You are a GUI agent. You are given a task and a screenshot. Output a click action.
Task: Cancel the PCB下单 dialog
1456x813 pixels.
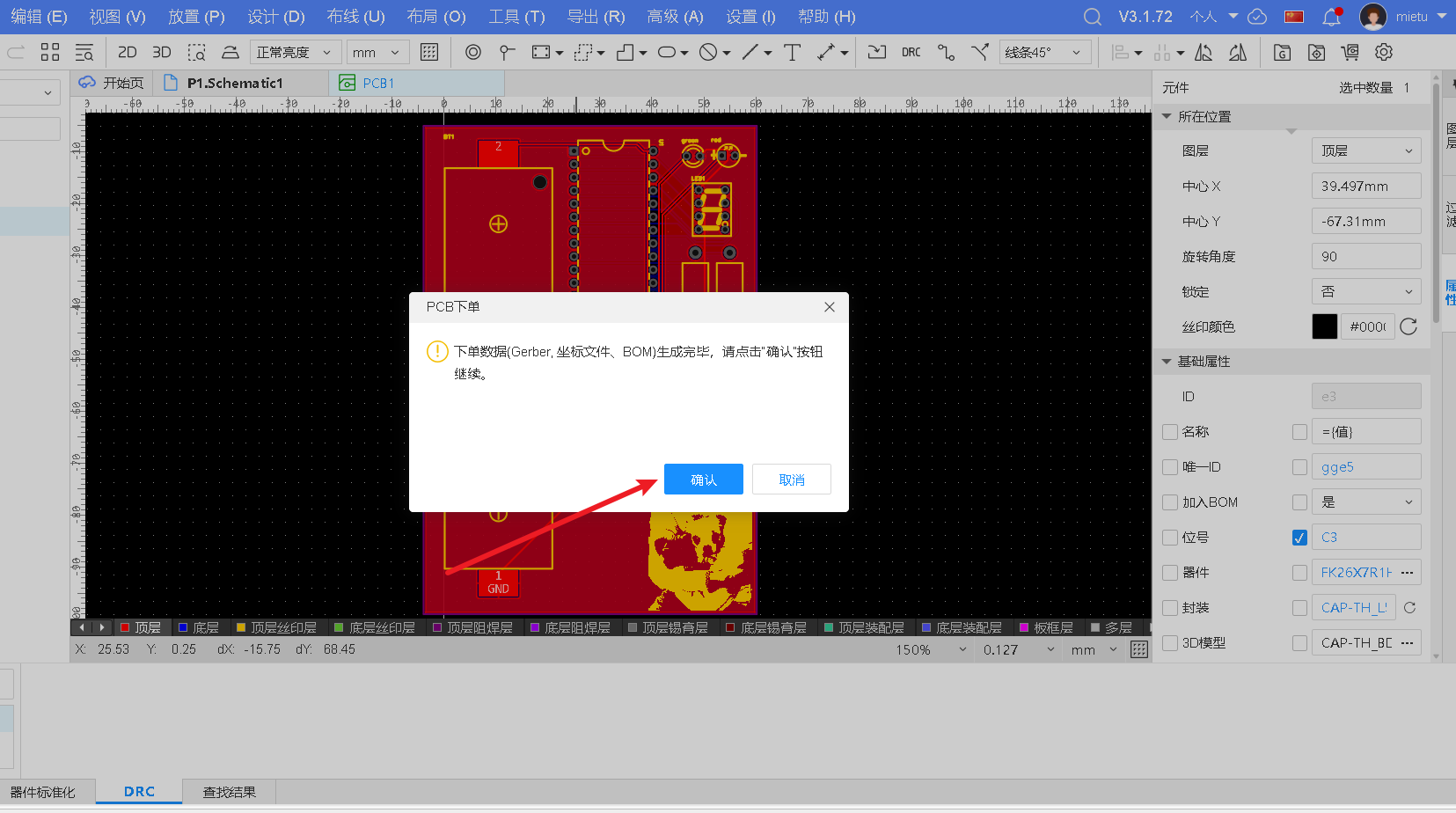pos(790,479)
